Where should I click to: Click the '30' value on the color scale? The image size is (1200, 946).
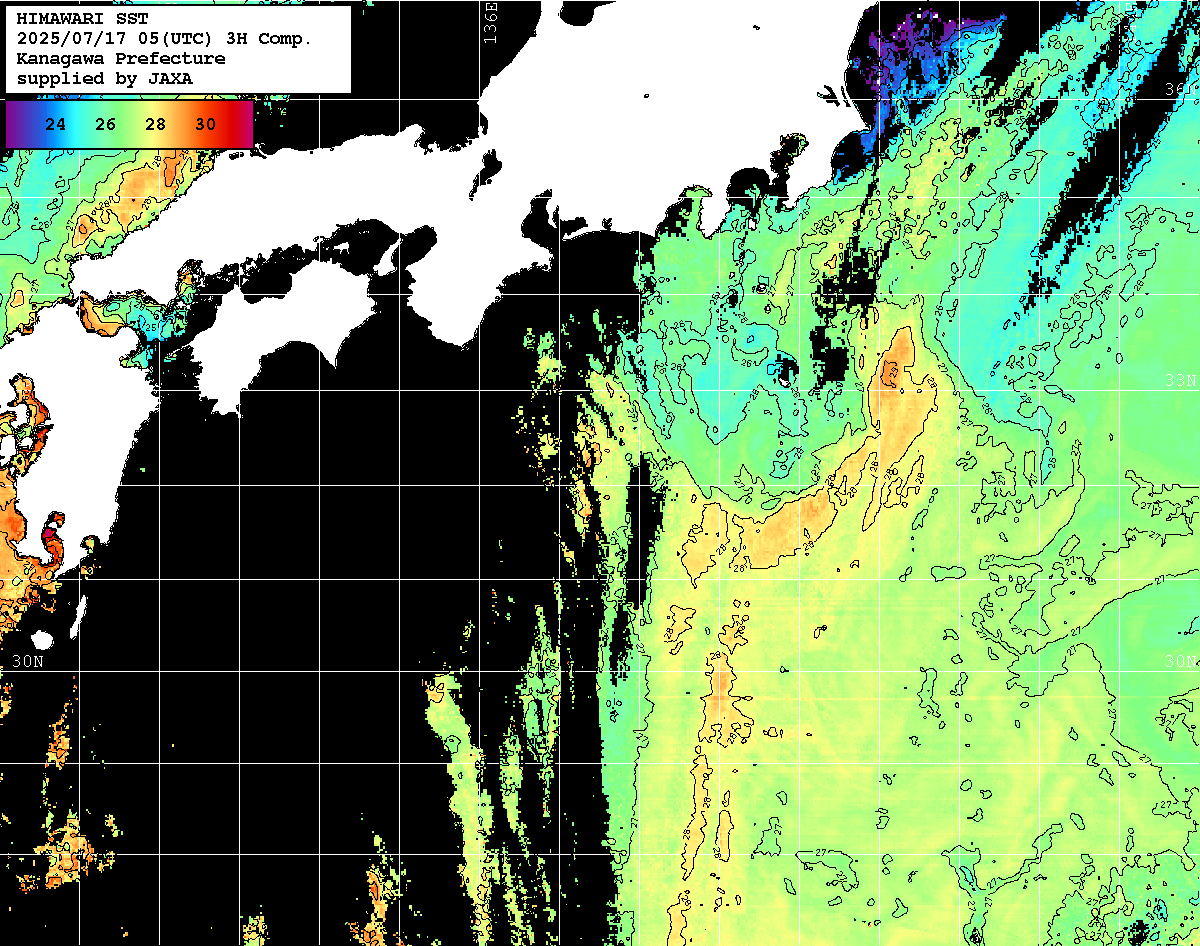click(205, 125)
